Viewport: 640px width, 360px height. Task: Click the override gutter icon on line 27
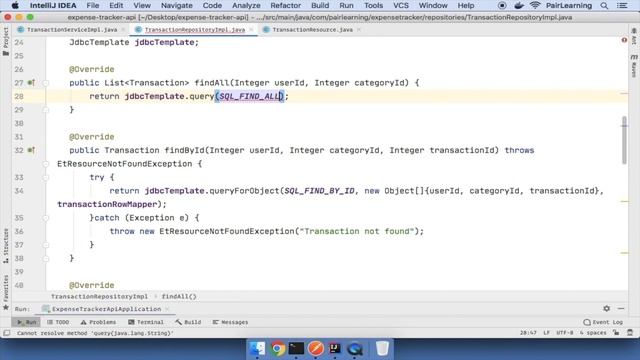point(31,83)
